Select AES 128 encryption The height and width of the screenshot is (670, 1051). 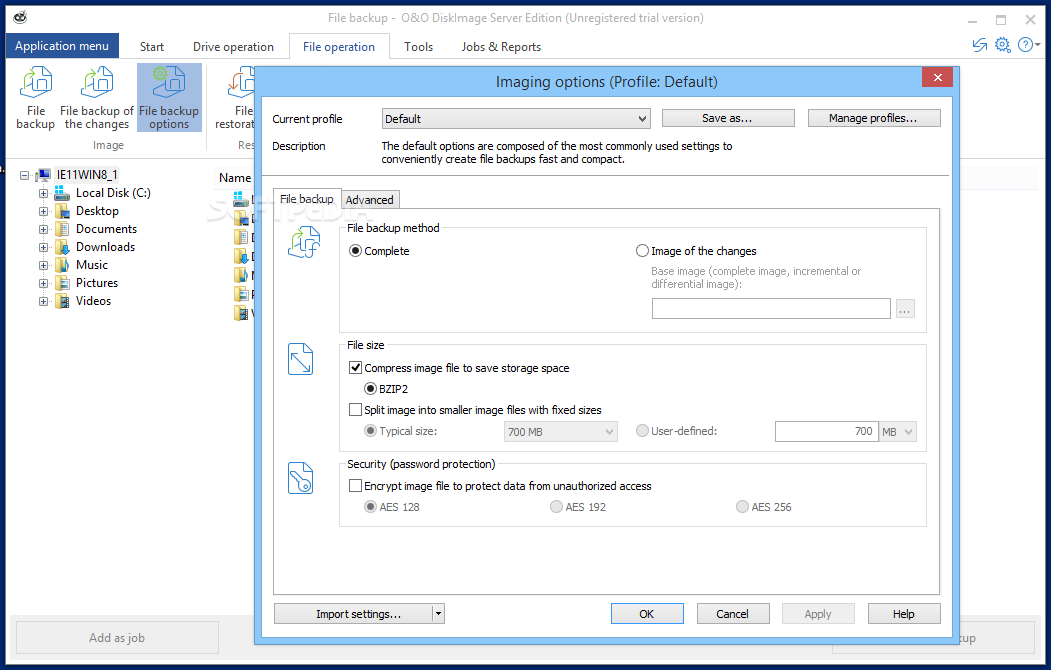(x=370, y=507)
